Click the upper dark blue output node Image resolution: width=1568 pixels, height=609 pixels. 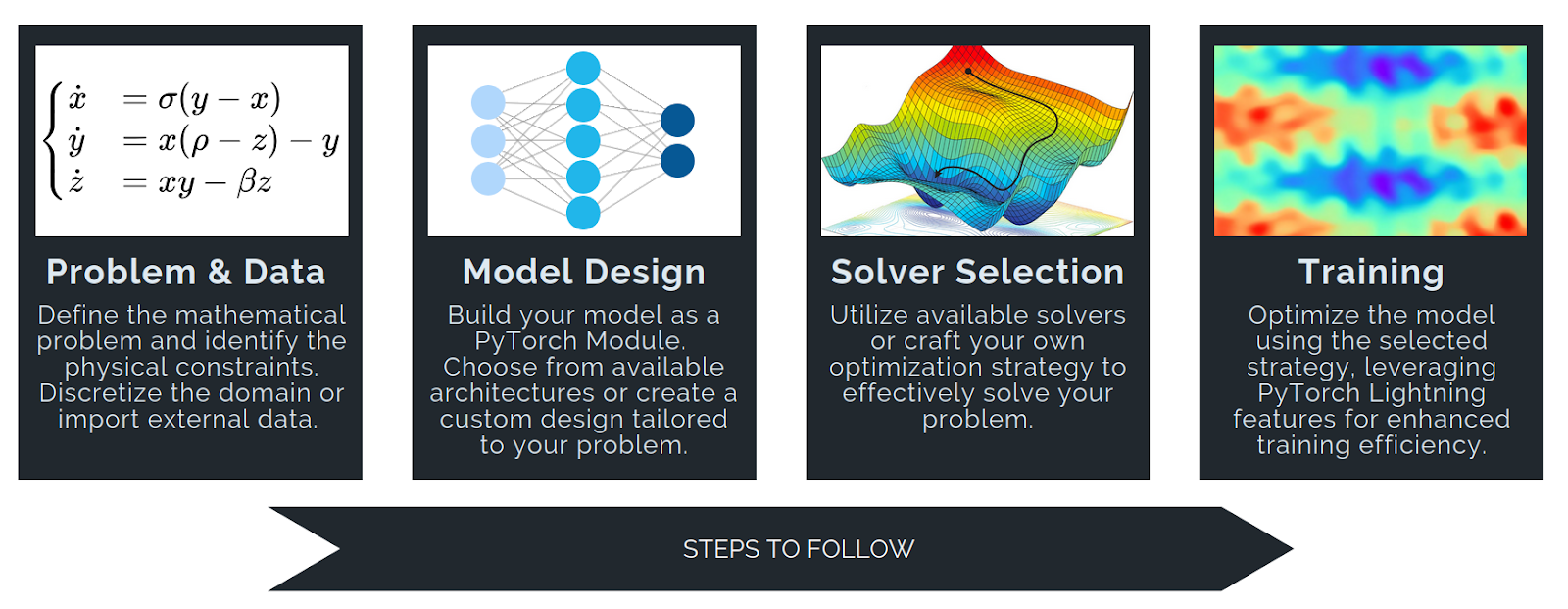pos(677,121)
